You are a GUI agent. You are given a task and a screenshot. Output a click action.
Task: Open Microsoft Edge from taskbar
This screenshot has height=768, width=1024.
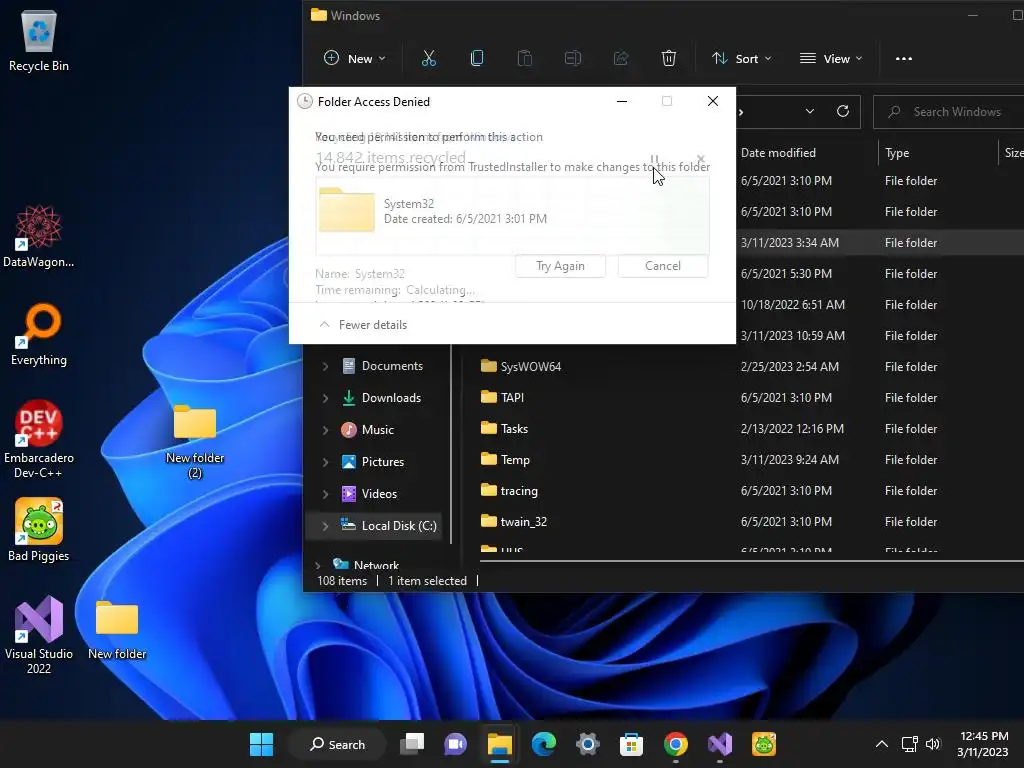(543, 744)
